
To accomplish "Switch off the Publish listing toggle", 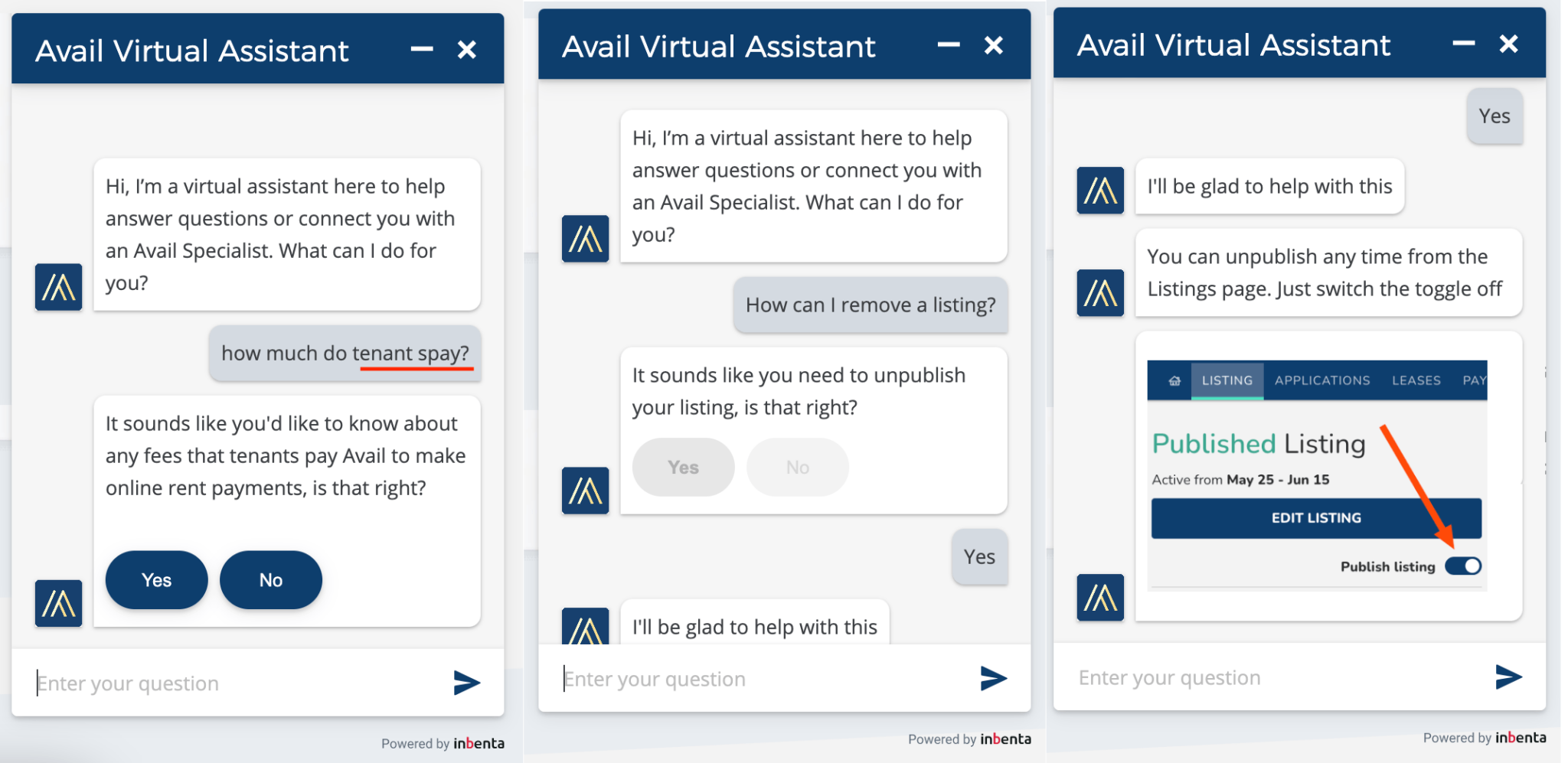I will [1462, 566].
